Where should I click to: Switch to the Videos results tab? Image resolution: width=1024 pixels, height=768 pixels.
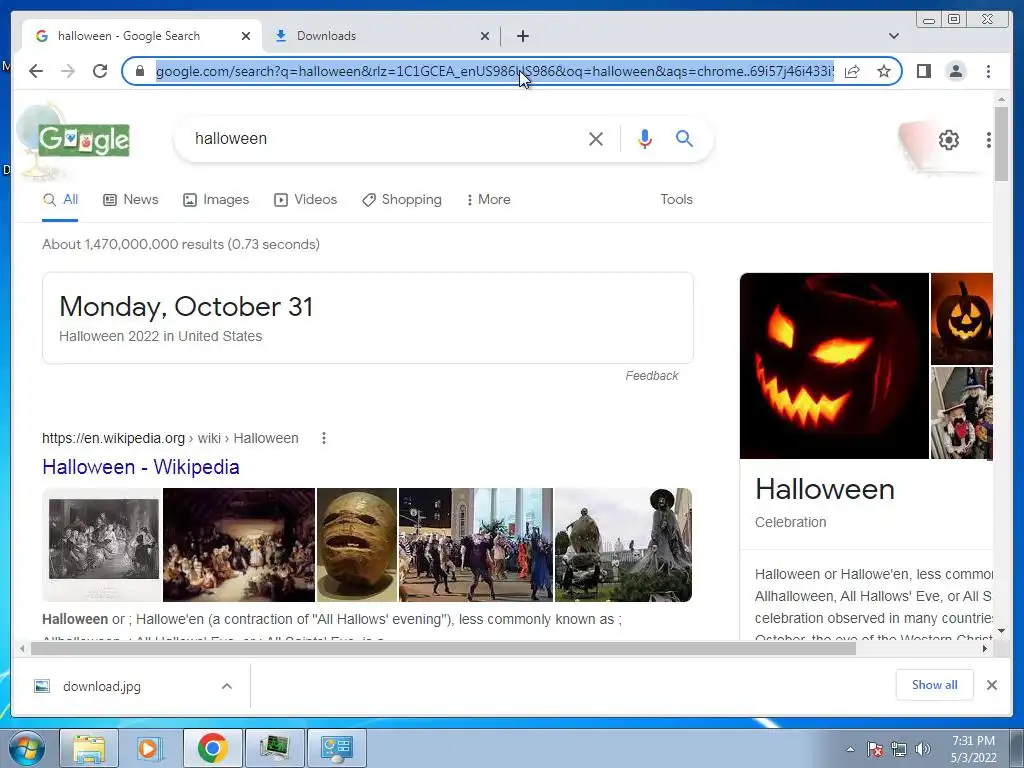pos(306,200)
